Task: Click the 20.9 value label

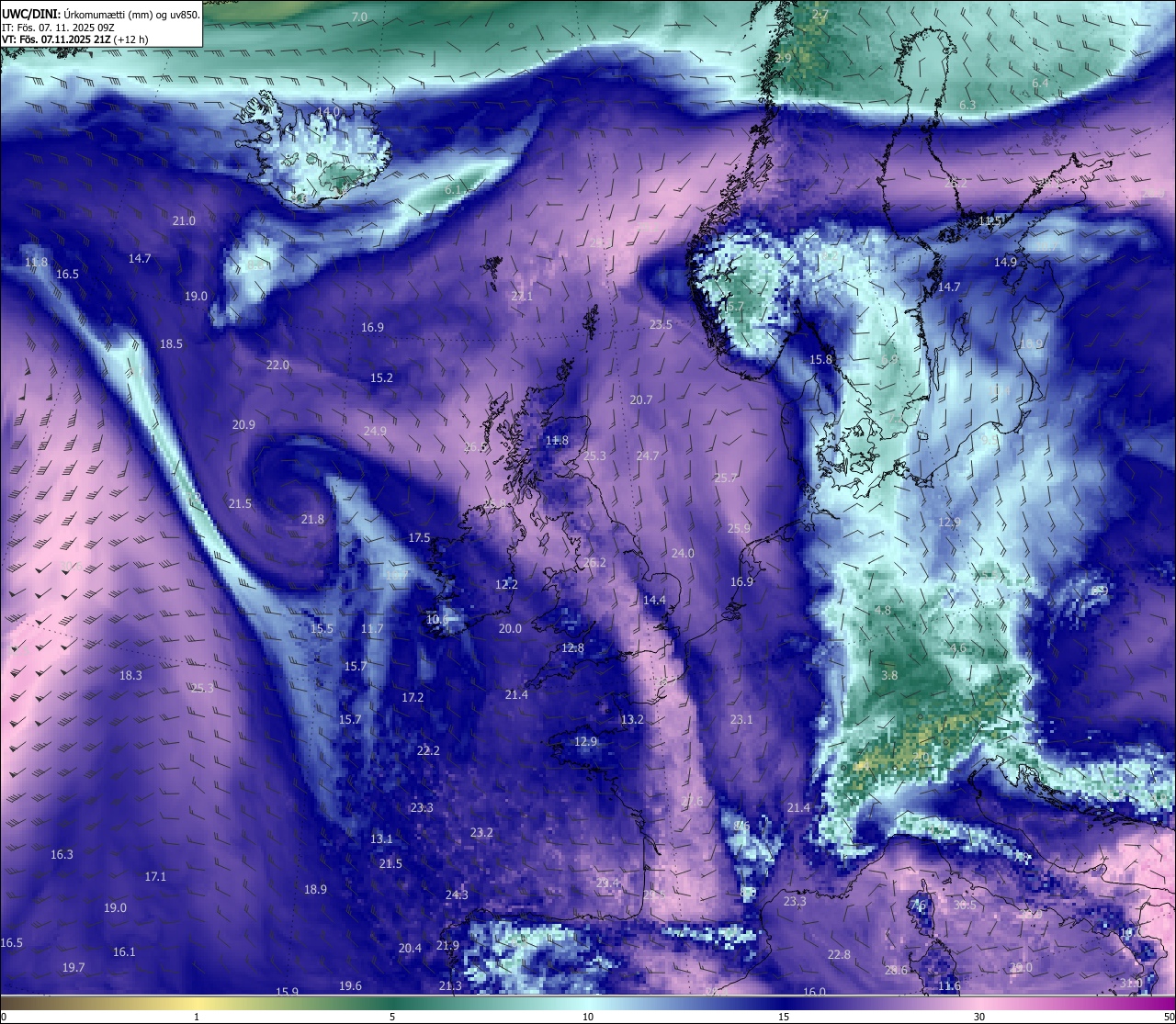Action: point(243,425)
